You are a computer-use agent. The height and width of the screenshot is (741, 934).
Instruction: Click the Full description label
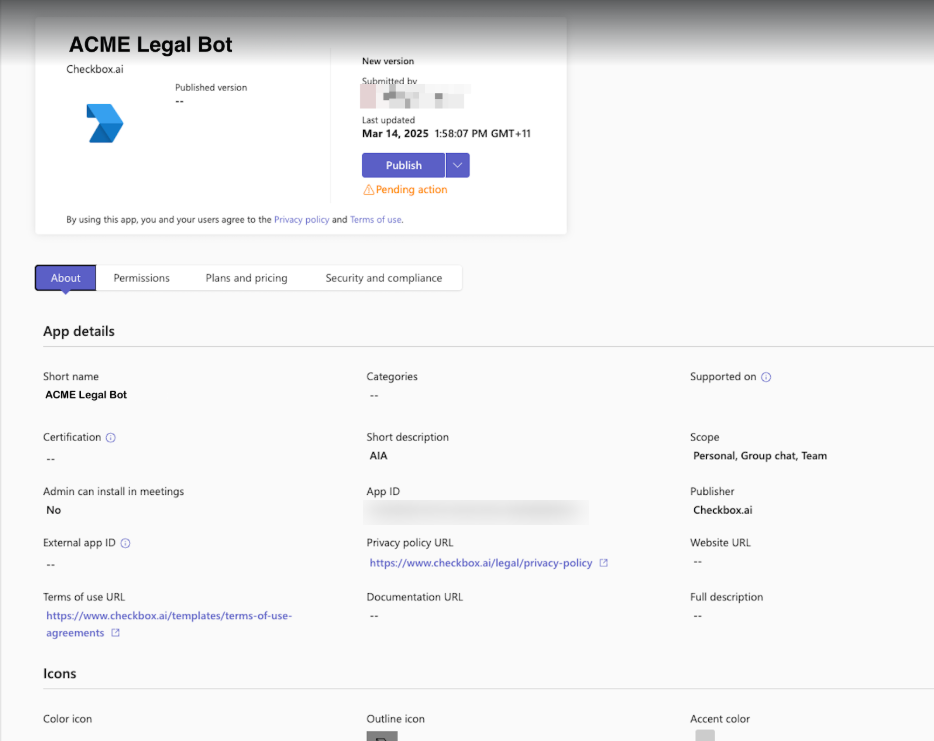point(726,597)
